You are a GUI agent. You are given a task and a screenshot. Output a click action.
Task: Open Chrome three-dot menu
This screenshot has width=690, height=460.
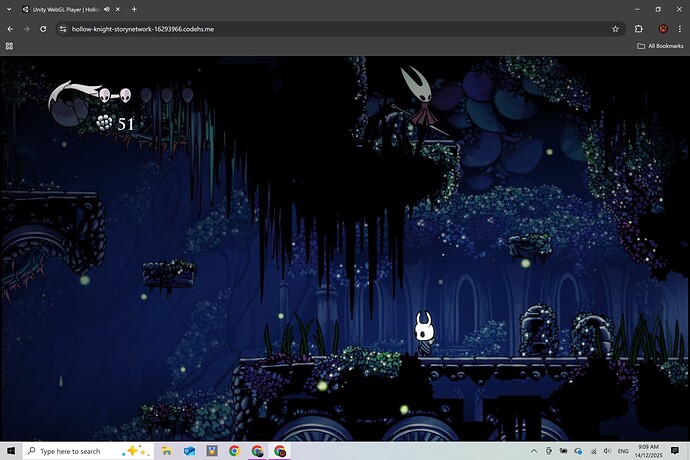click(680, 29)
